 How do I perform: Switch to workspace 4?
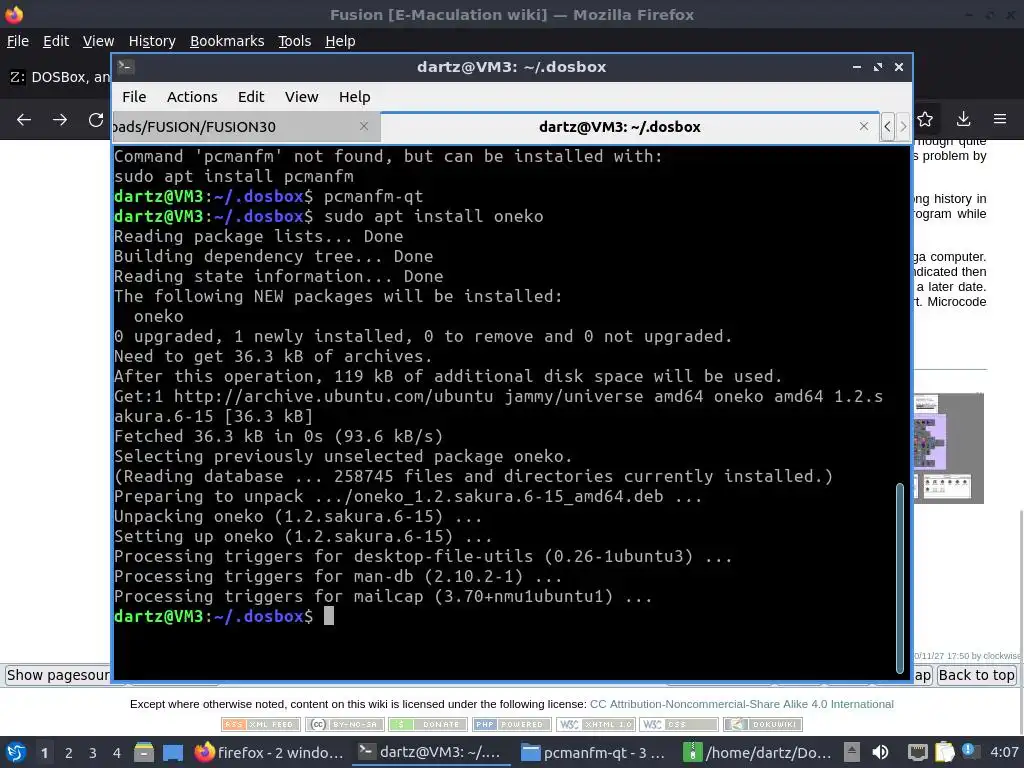tap(117, 753)
